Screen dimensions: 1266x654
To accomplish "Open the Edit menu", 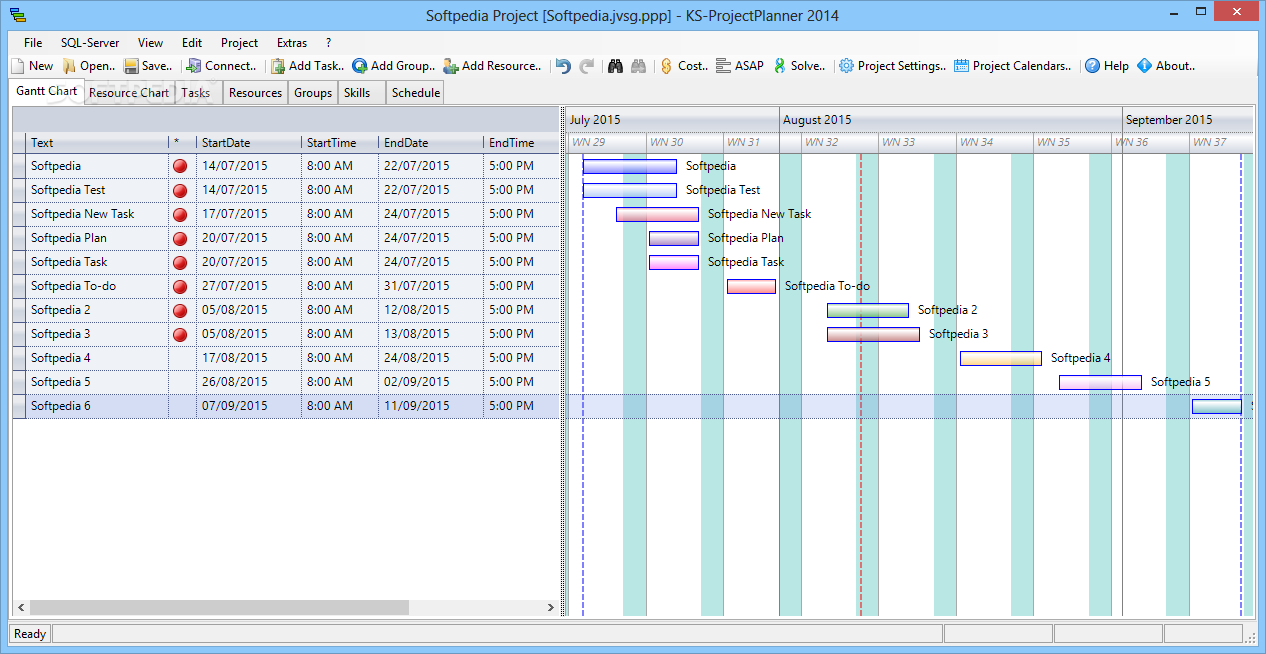I will click(192, 43).
